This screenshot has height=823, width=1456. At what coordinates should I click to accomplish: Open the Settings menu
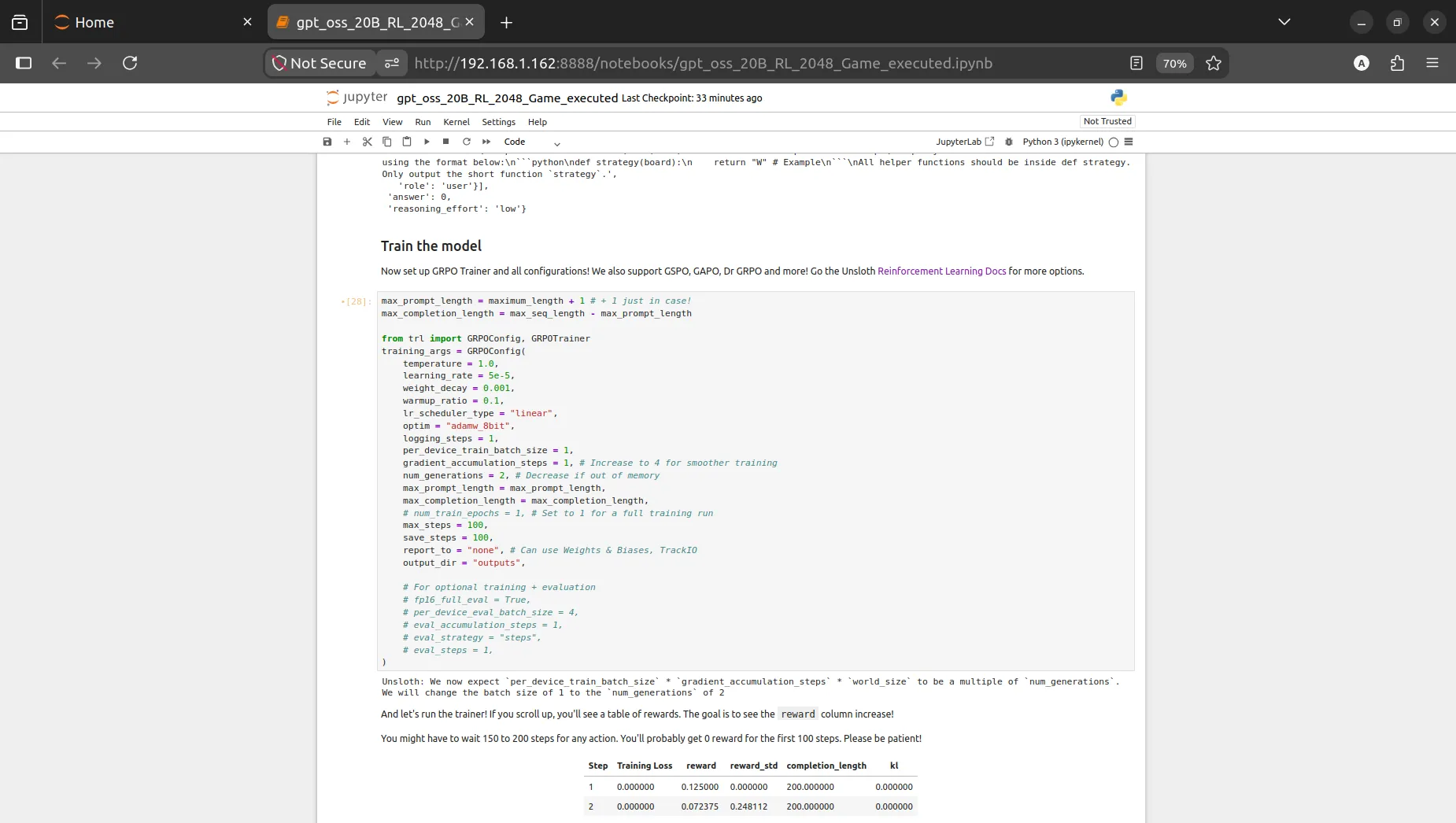click(499, 122)
